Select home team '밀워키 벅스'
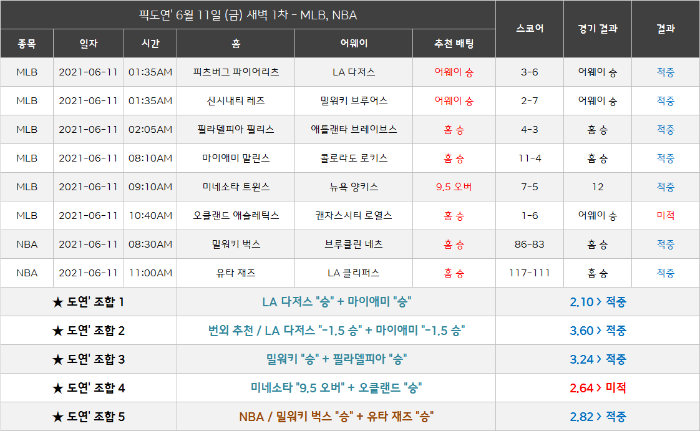This screenshot has height=431, width=700. click(x=236, y=244)
